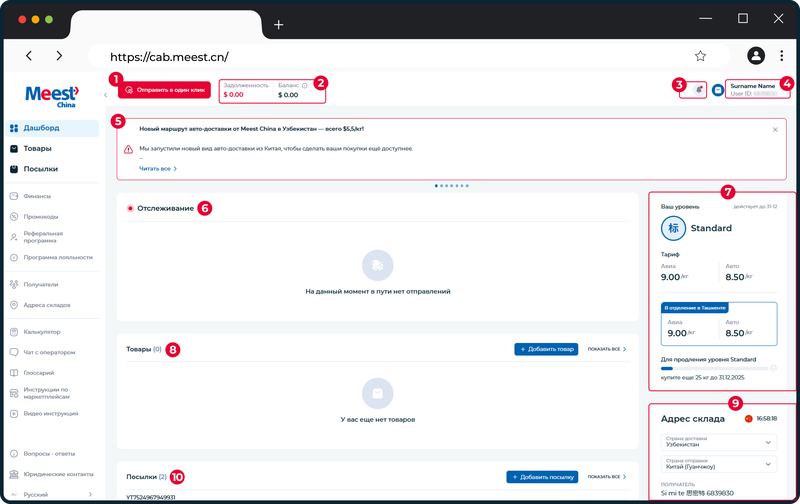
Task: Open the Страна доставки dropdown
Action: [x=719, y=442]
